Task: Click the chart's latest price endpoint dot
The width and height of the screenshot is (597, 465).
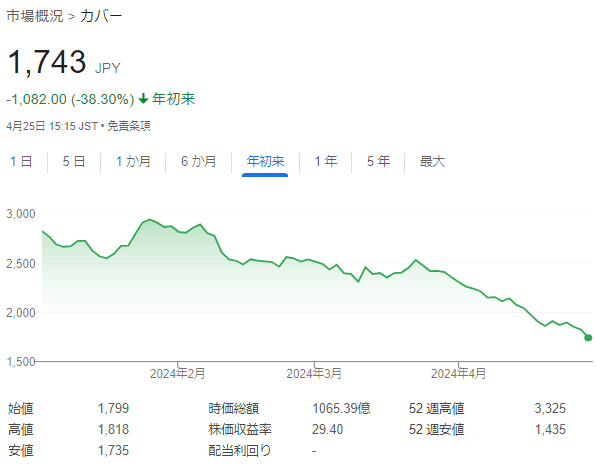Action: tap(588, 338)
